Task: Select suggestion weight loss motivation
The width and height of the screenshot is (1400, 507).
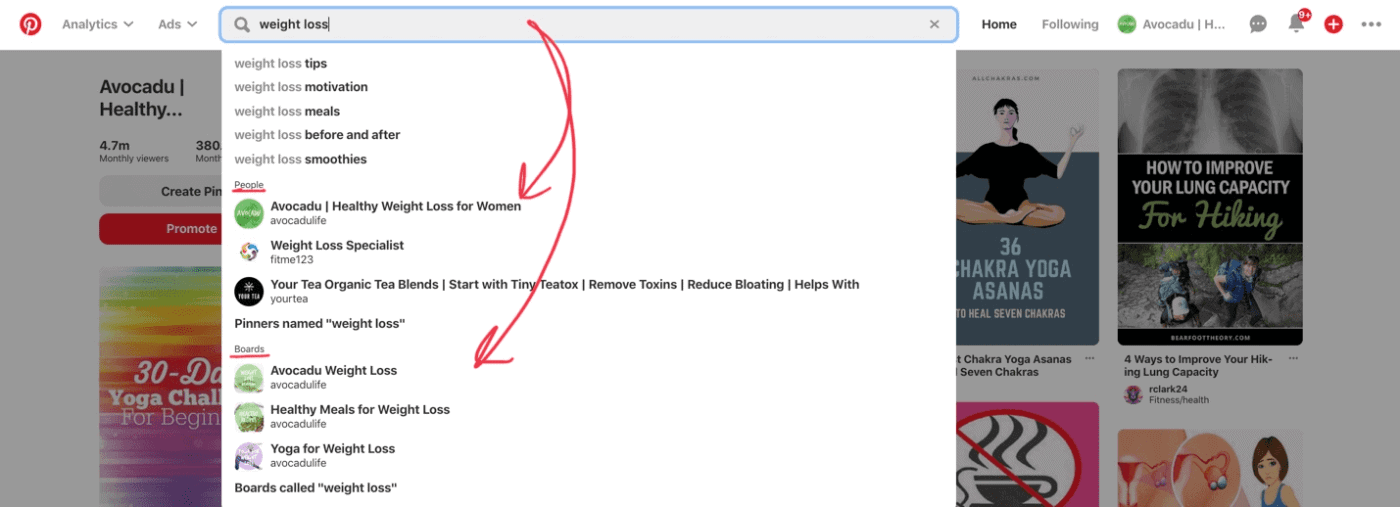Action: pos(301,87)
